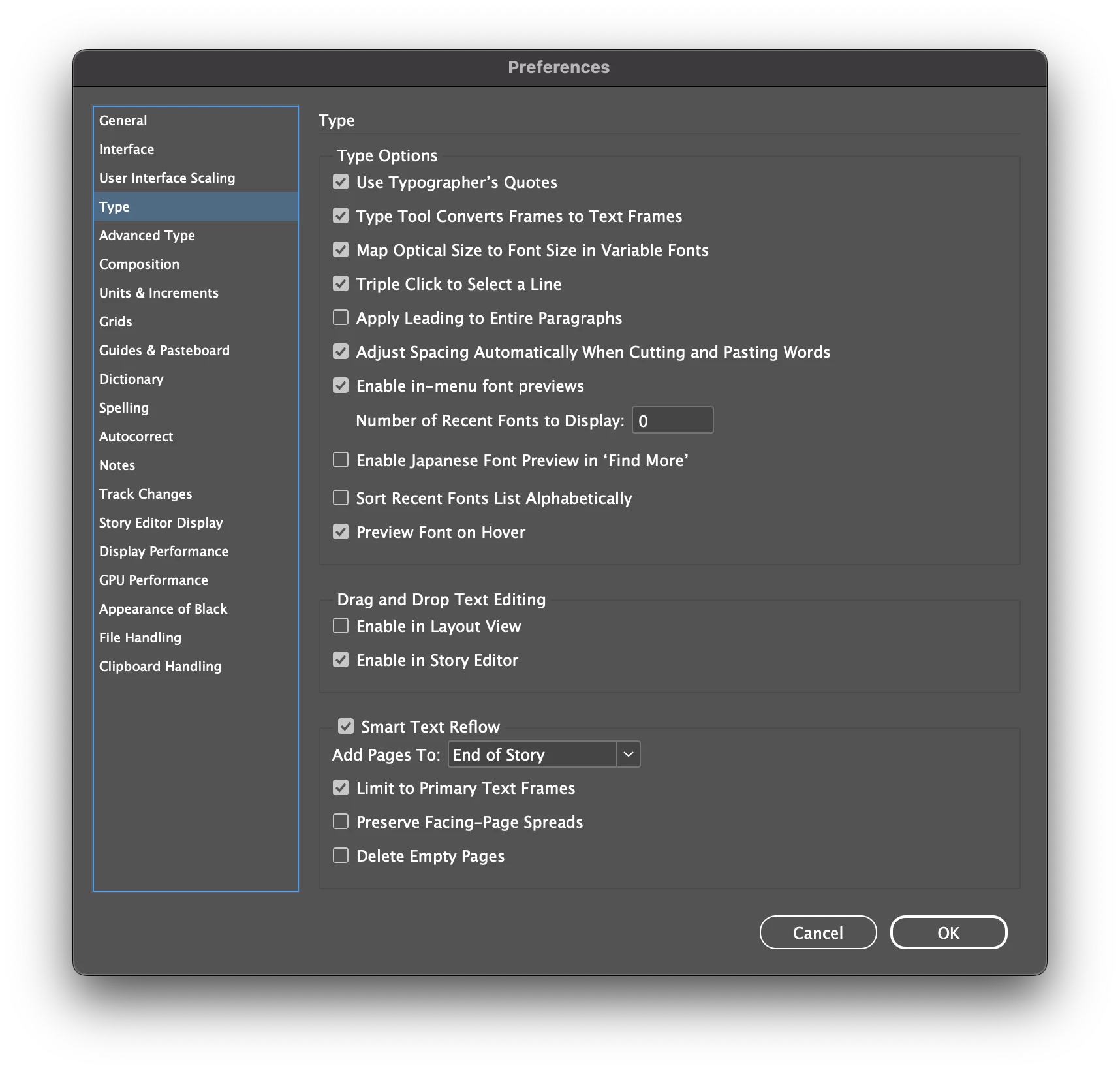
Task: Enable drag and drop in Layout View
Action: point(341,626)
